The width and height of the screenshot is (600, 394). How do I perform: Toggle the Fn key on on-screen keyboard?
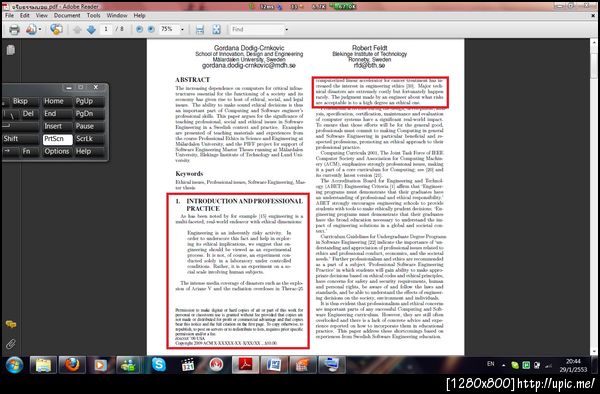[x=26, y=151]
